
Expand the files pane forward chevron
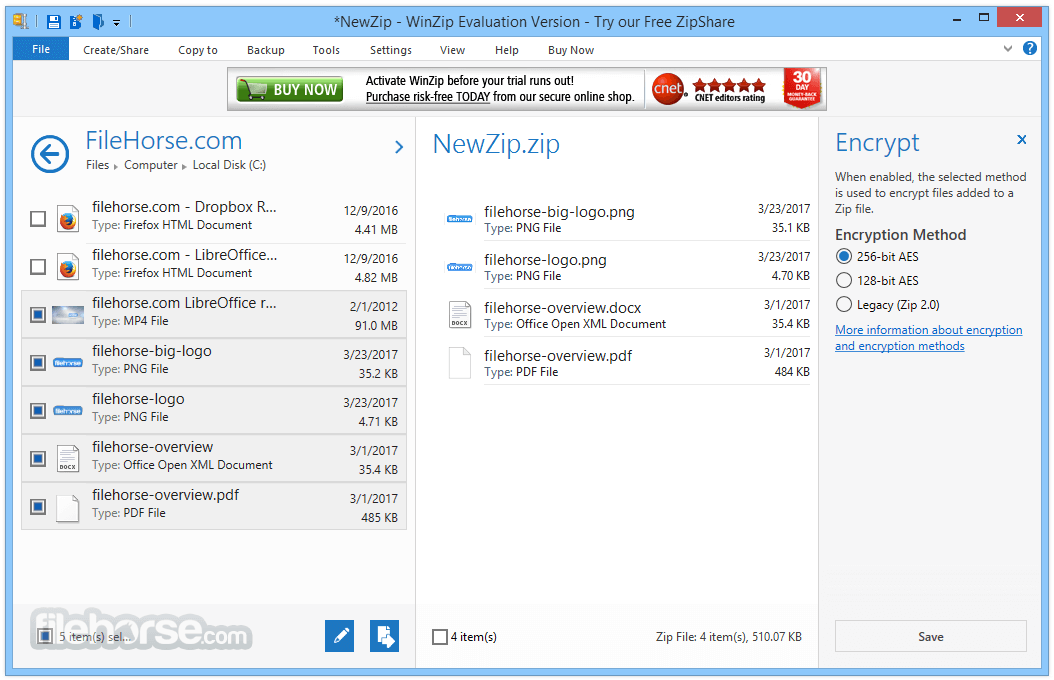(399, 146)
